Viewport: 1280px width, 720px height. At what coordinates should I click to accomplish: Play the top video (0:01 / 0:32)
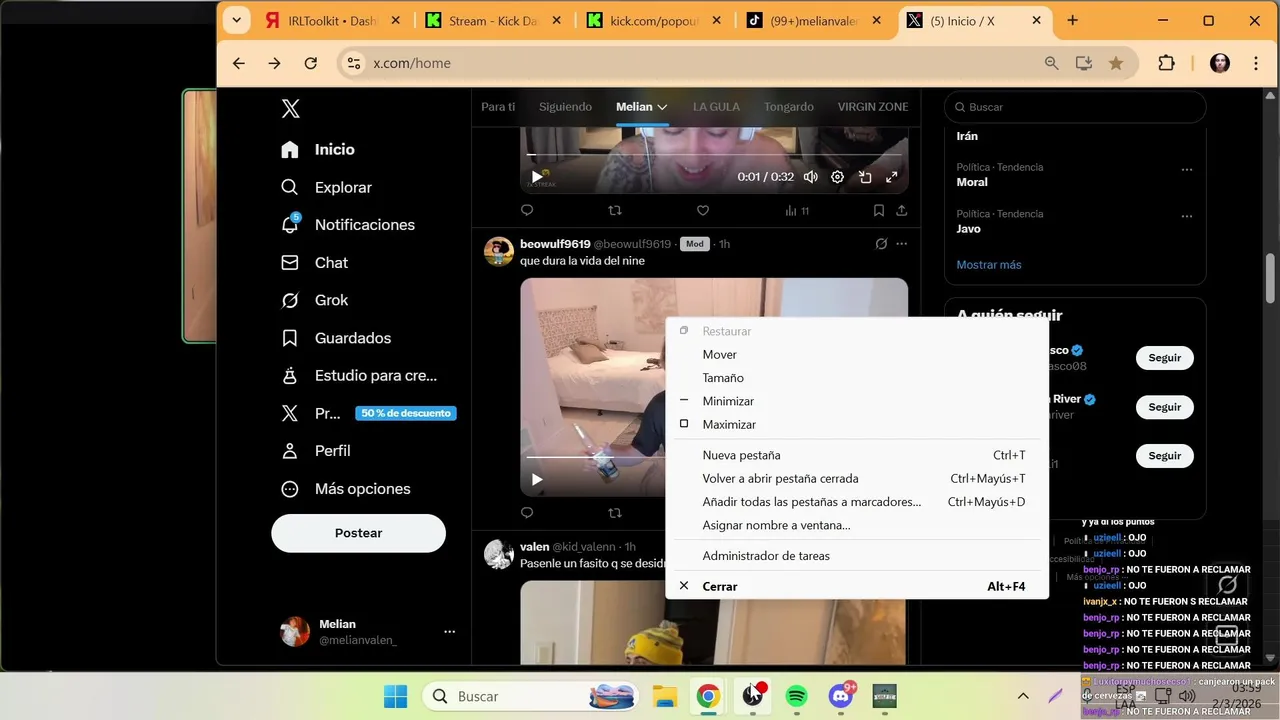(x=537, y=177)
